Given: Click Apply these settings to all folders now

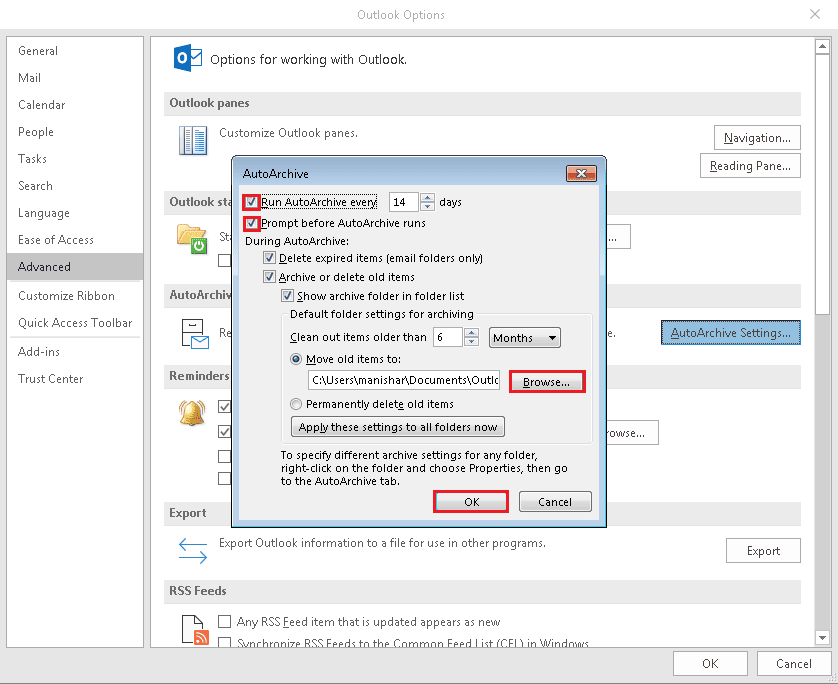Looking at the screenshot, I should [398, 427].
